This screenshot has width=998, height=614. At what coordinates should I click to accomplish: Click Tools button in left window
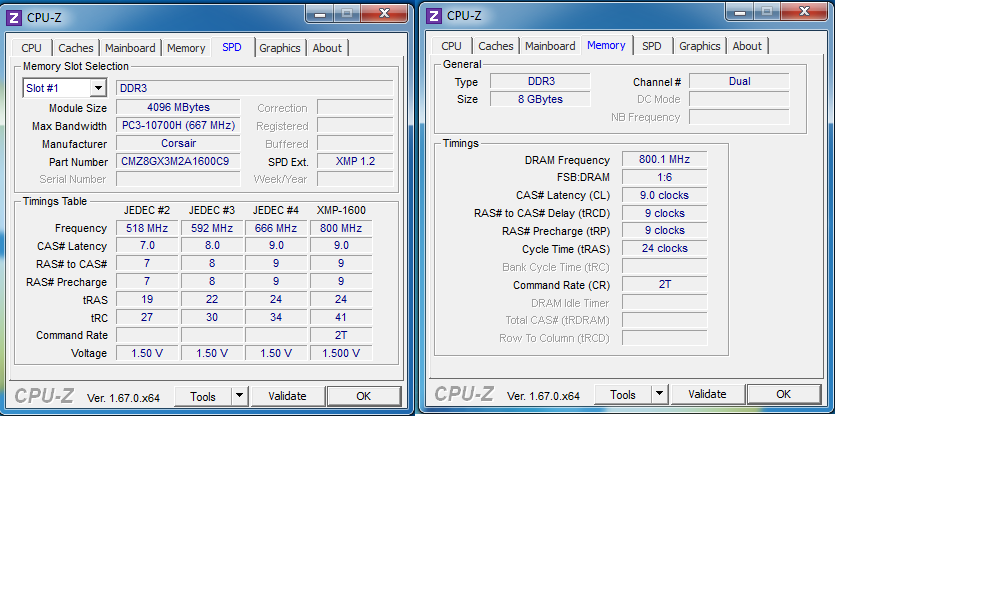tap(203, 396)
